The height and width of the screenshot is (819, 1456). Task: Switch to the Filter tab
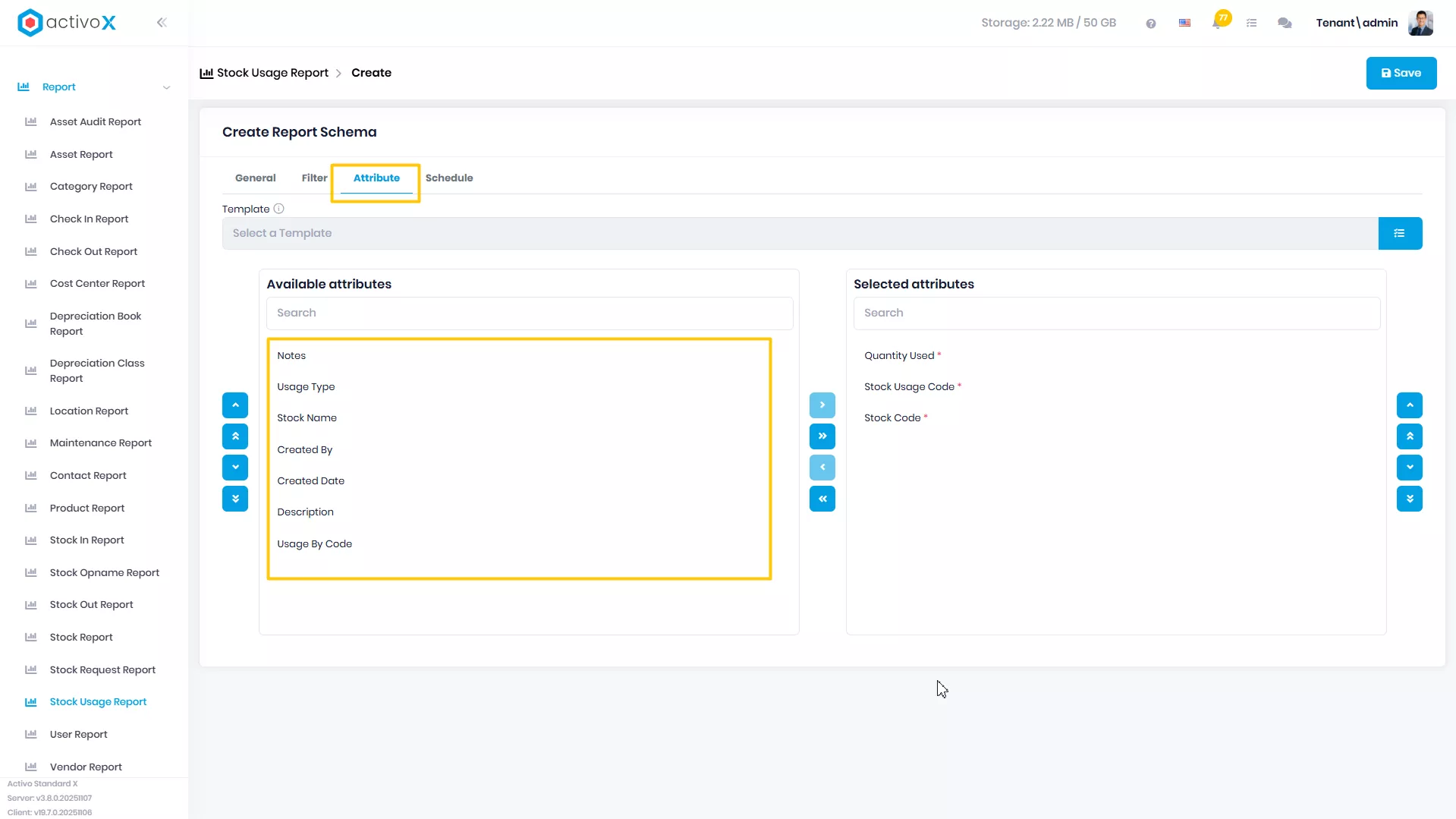(x=315, y=178)
